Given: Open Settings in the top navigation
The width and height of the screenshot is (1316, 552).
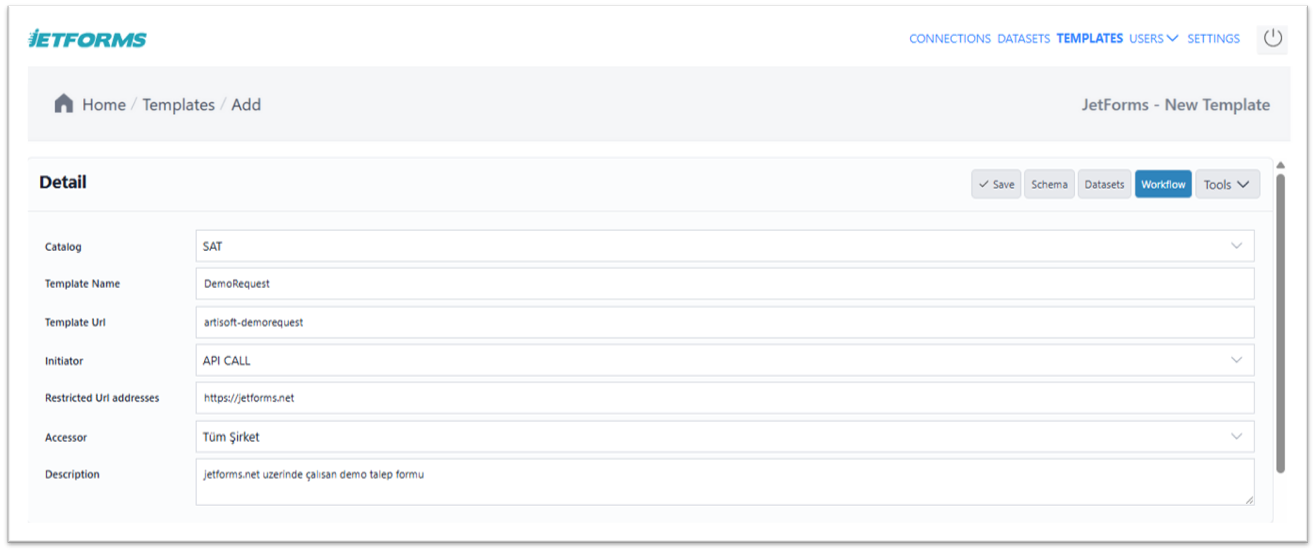Looking at the screenshot, I should (1213, 39).
